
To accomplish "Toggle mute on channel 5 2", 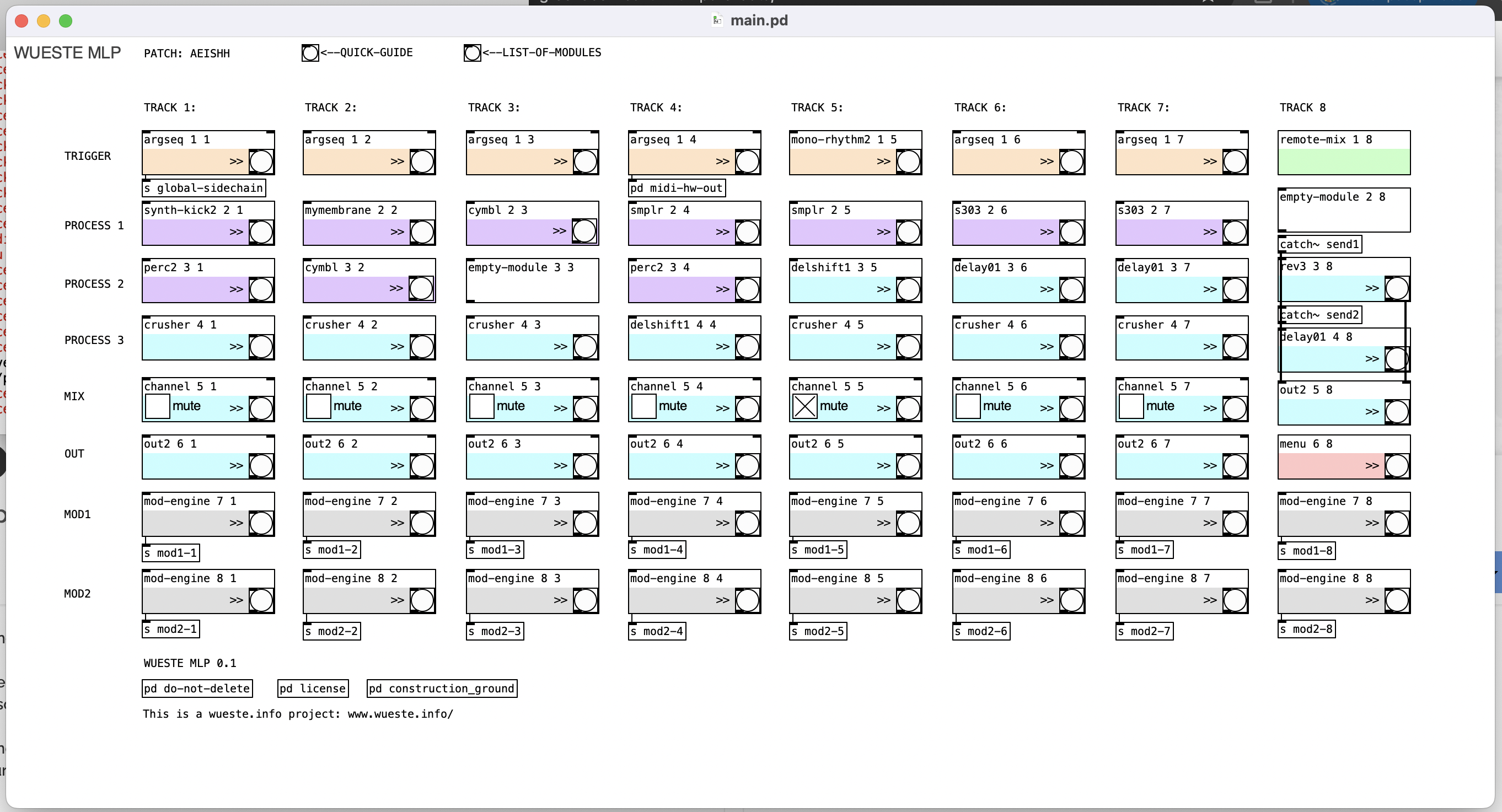I will [318, 406].
